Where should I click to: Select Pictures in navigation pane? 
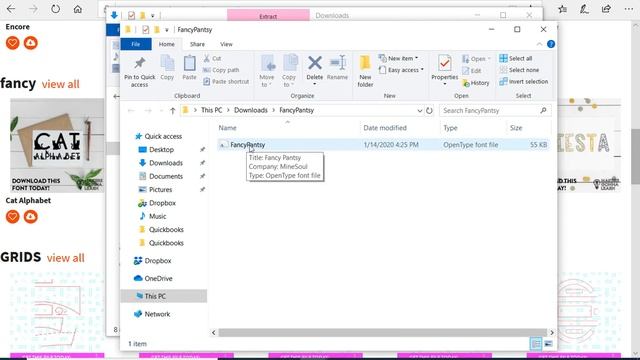point(160,190)
